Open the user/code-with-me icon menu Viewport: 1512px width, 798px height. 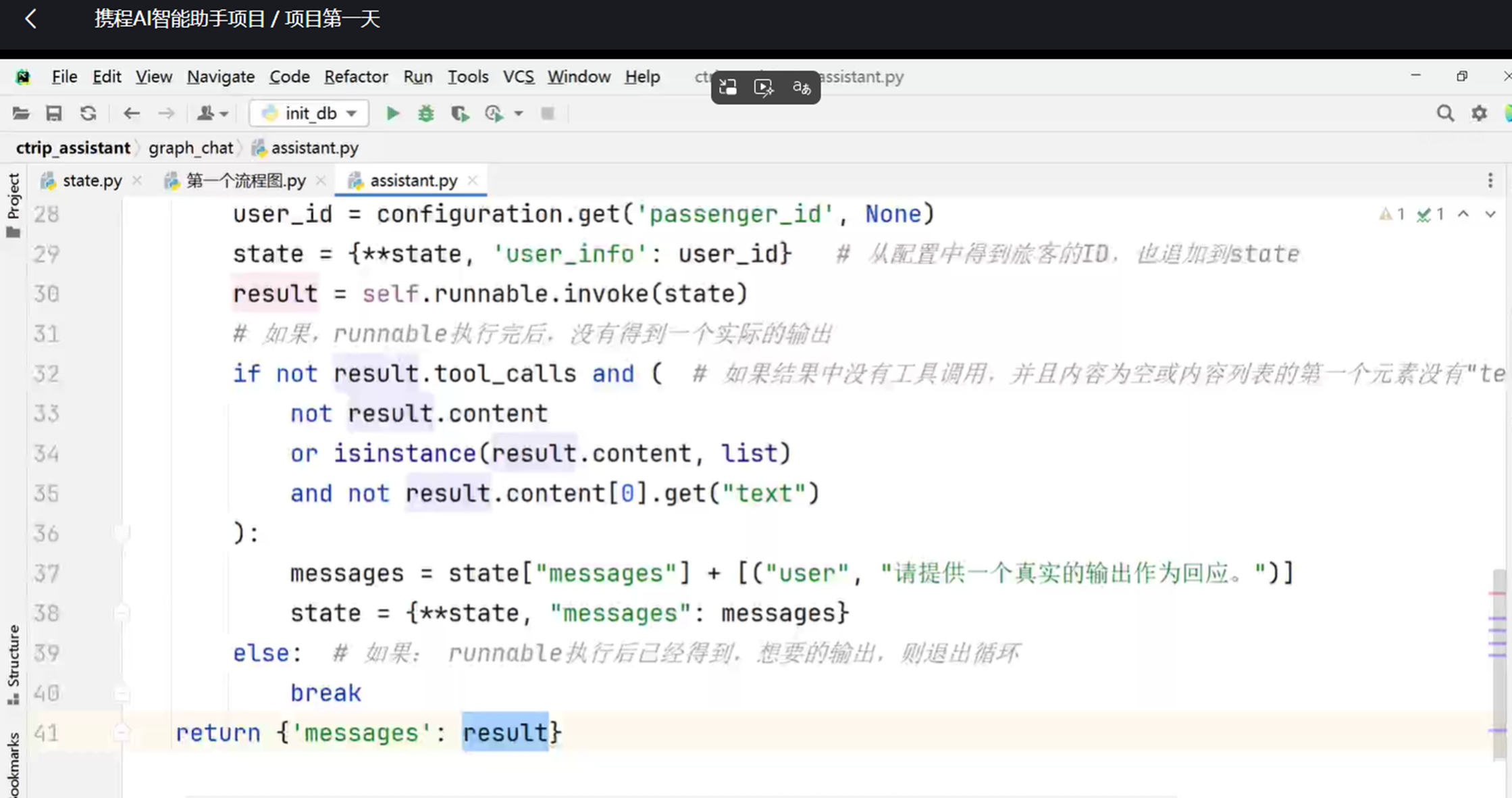(212, 114)
